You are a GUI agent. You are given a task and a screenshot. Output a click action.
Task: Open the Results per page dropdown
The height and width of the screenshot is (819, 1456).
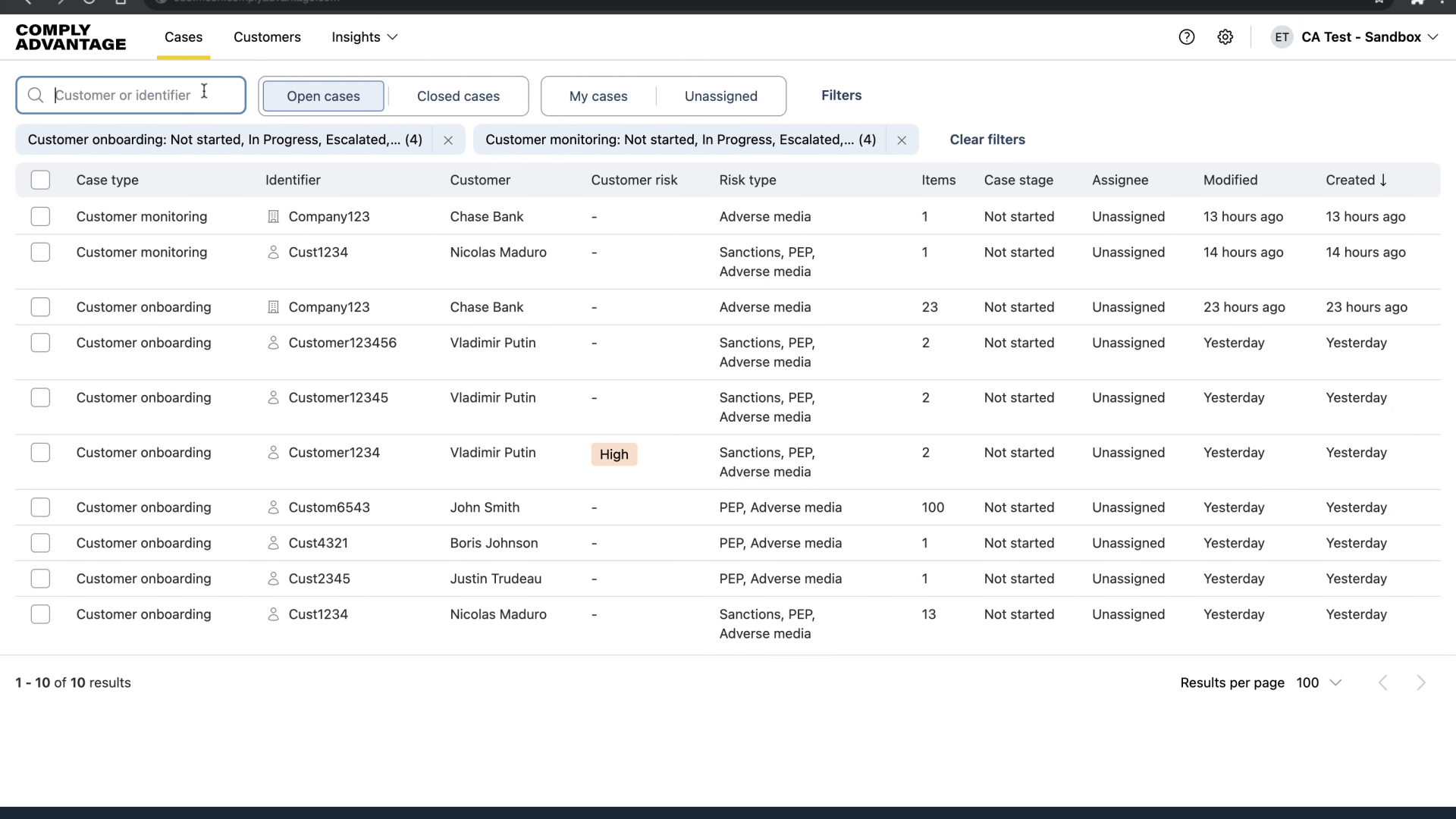click(x=1319, y=683)
